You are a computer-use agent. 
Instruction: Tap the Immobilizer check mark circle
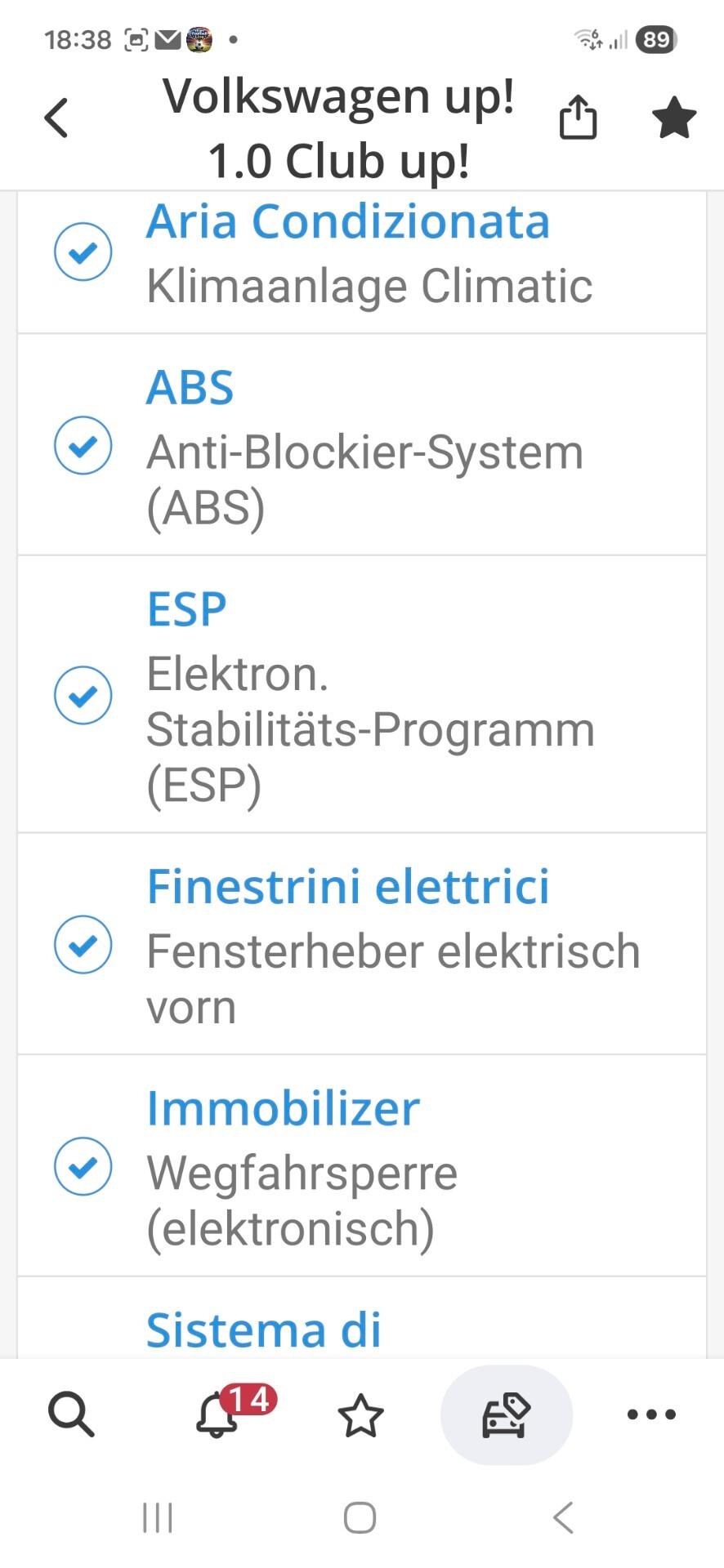point(83,1166)
